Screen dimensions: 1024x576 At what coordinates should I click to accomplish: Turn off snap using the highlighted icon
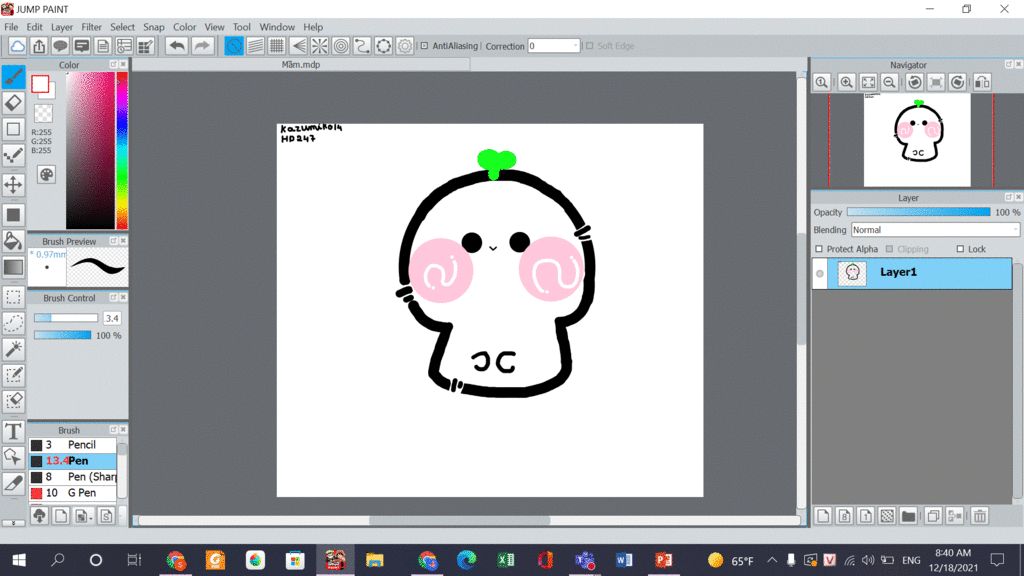tap(234, 46)
